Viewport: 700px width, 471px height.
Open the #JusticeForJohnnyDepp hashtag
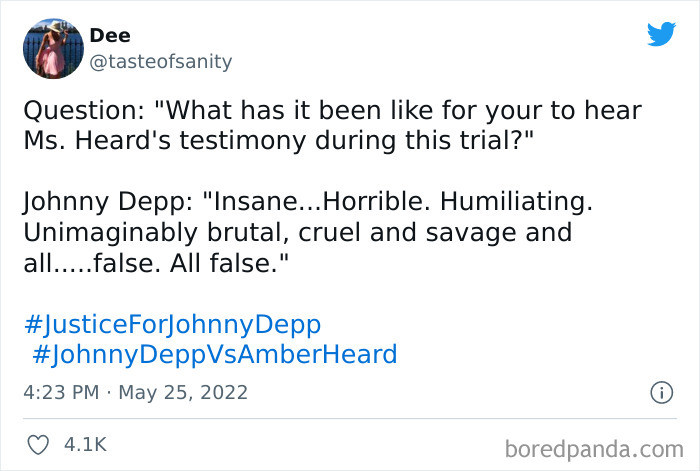click(172, 325)
